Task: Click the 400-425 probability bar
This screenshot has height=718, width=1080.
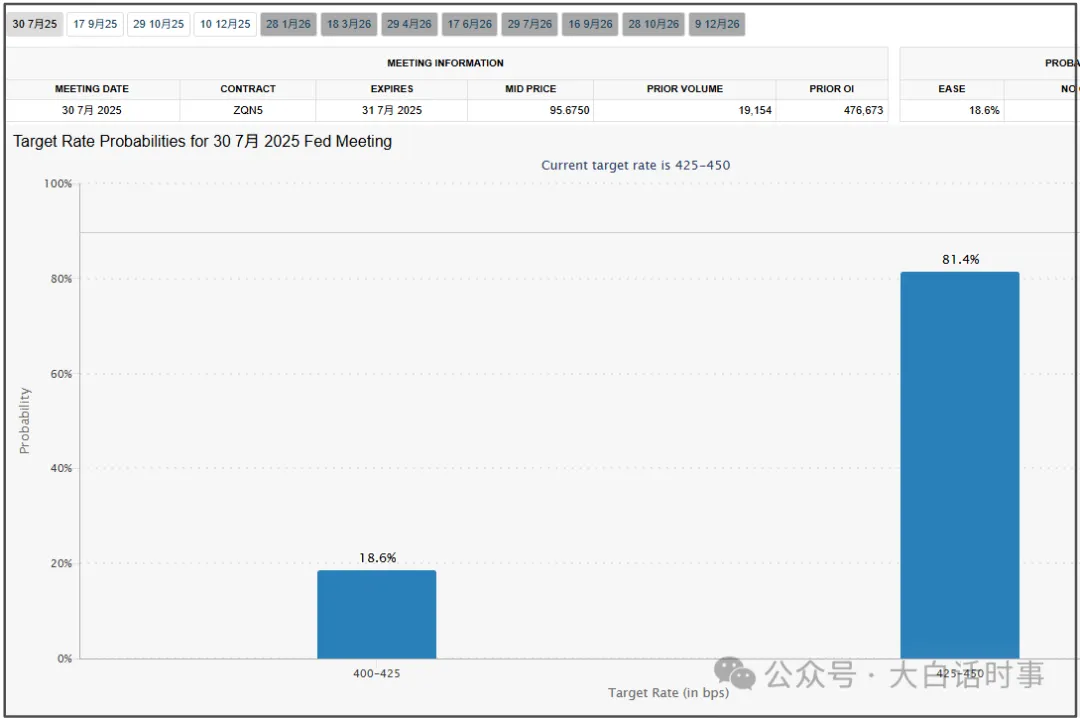Action: tap(377, 614)
